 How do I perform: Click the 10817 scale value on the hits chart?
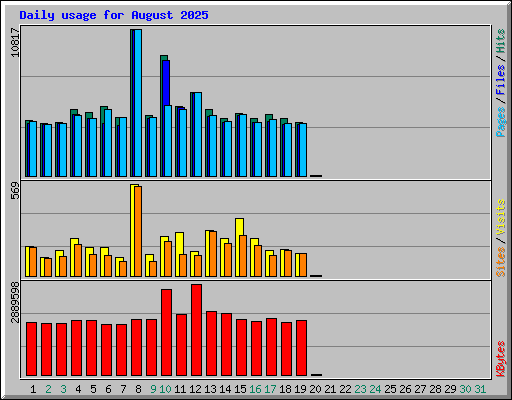tap(15, 43)
